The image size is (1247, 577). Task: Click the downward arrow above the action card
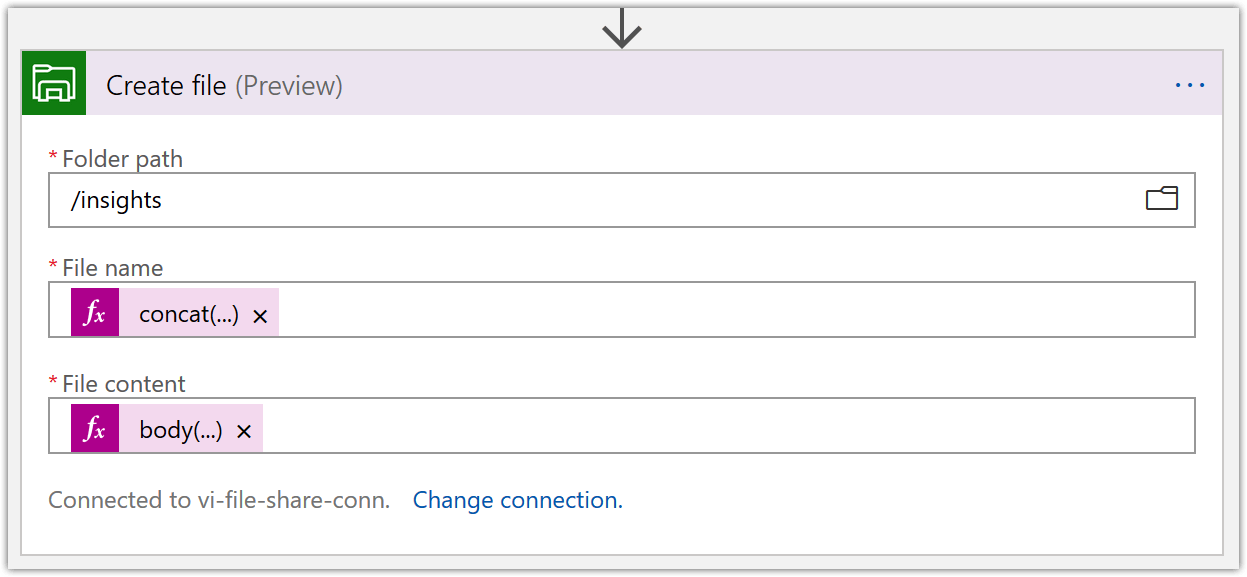[623, 25]
